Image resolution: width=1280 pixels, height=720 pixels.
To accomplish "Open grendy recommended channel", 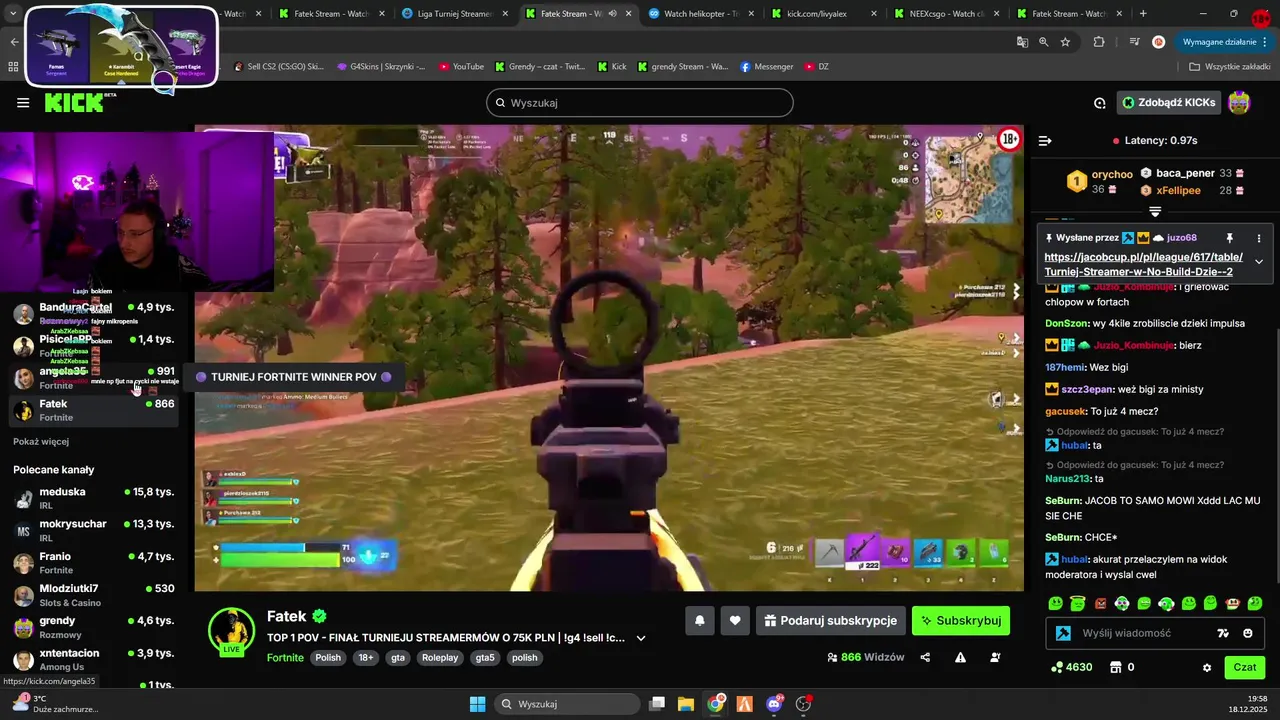I will (x=94, y=627).
